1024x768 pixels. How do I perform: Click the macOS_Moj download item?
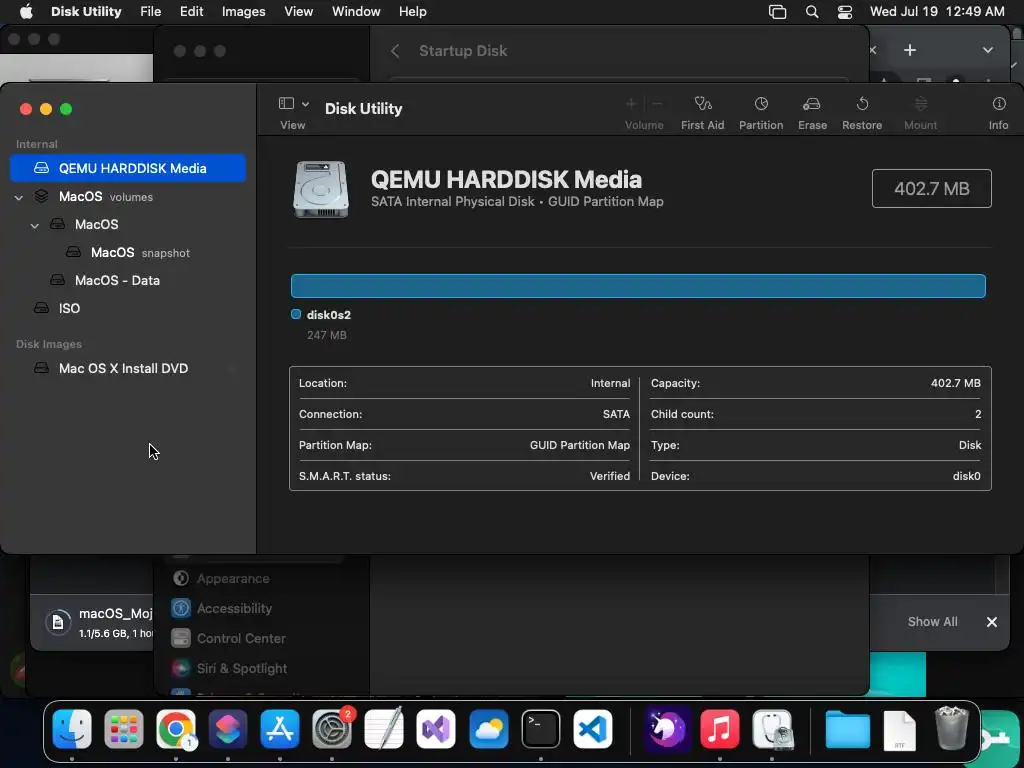pos(99,622)
